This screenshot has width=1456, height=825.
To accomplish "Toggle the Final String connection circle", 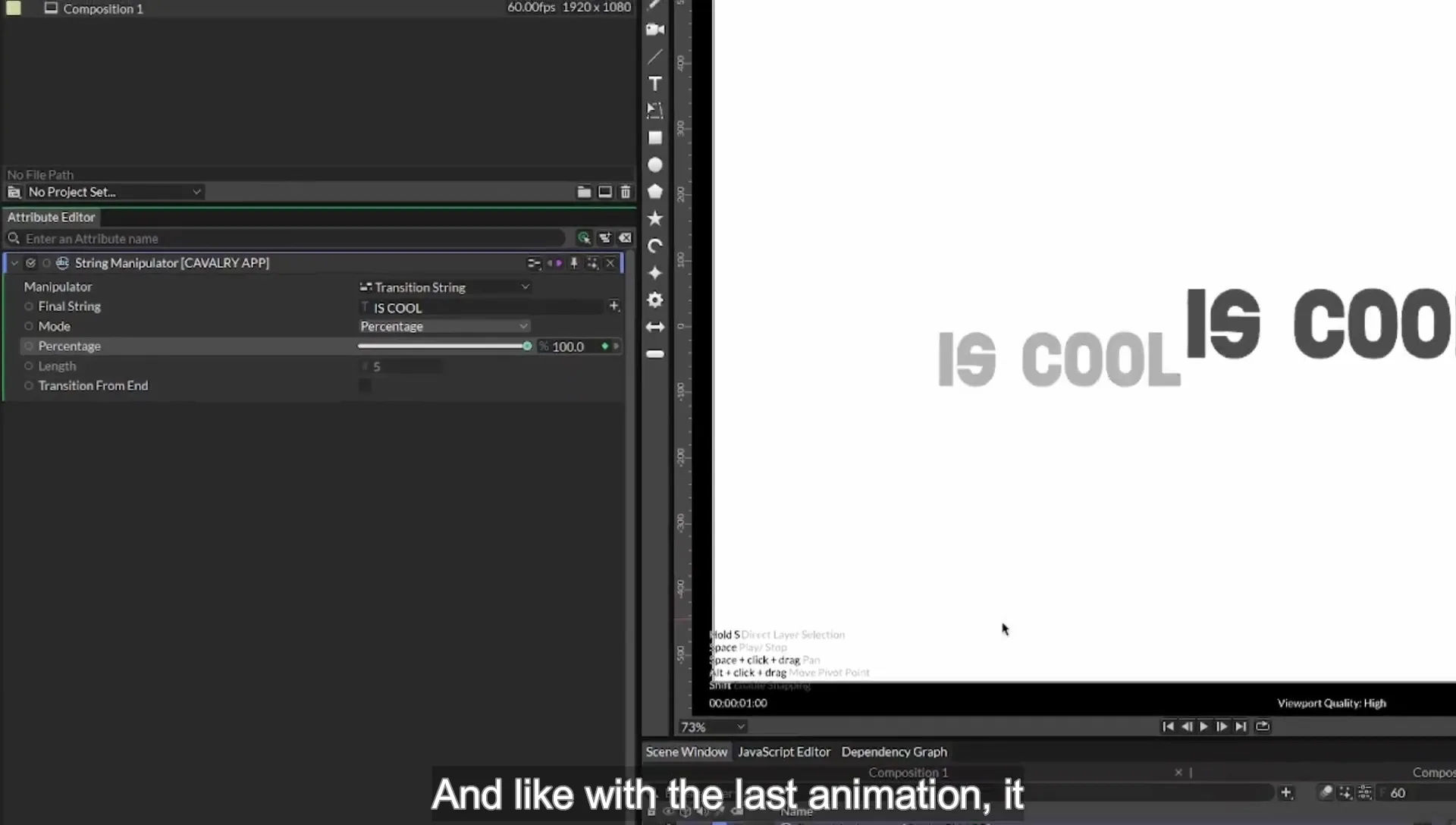I will [29, 306].
